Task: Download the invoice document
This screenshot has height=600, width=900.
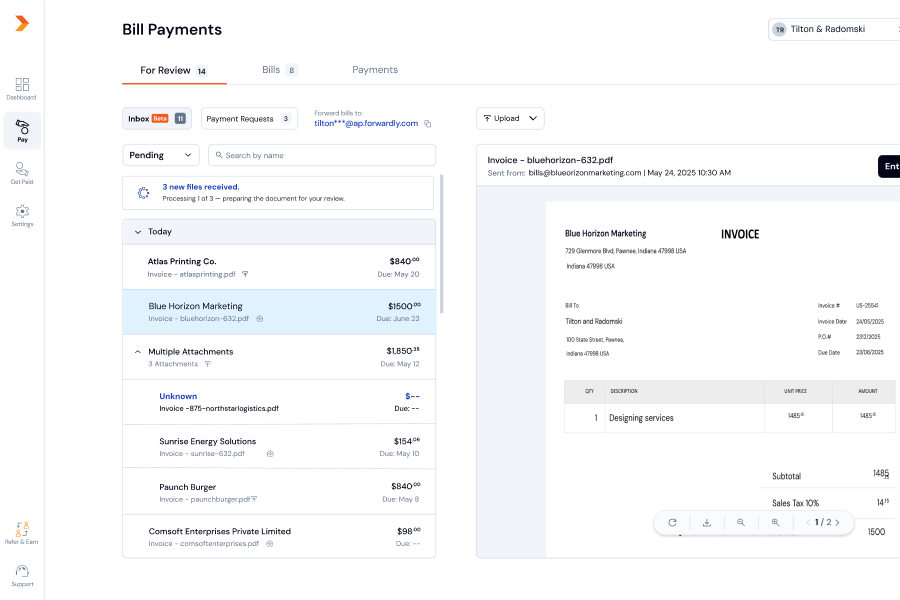Action: coord(706,522)
